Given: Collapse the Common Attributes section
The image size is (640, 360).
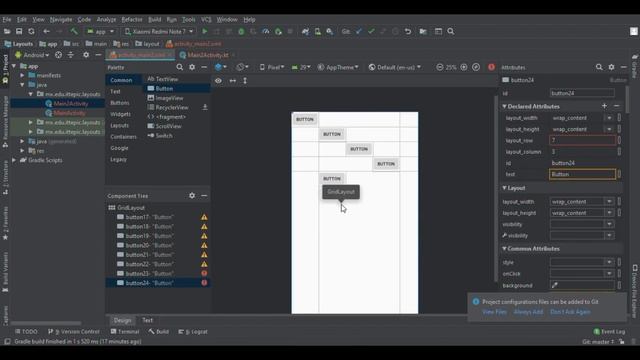Looking at the screenshot, I should pos(504,249).
